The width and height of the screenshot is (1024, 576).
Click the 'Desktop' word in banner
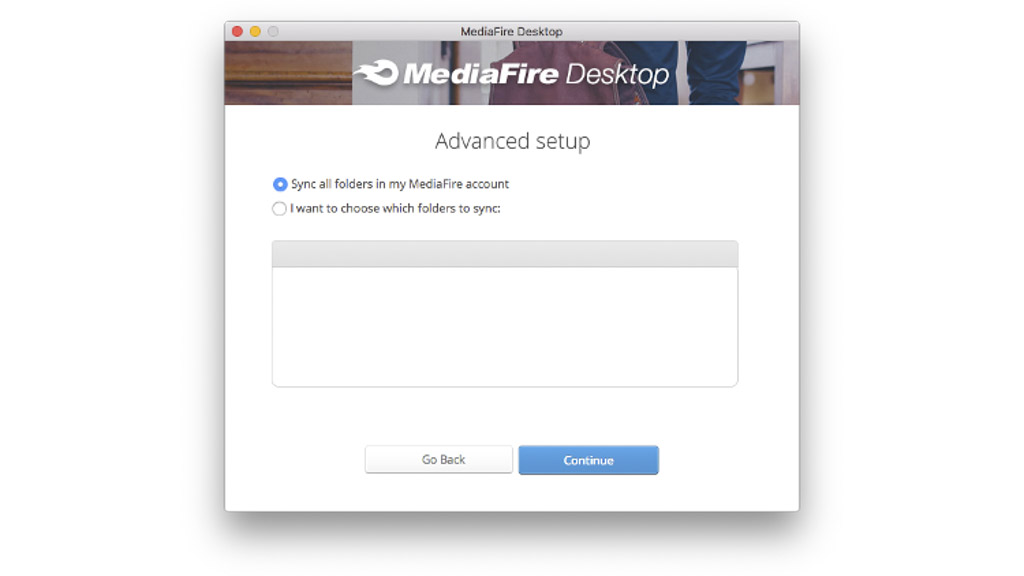click(x=617, y=75)
